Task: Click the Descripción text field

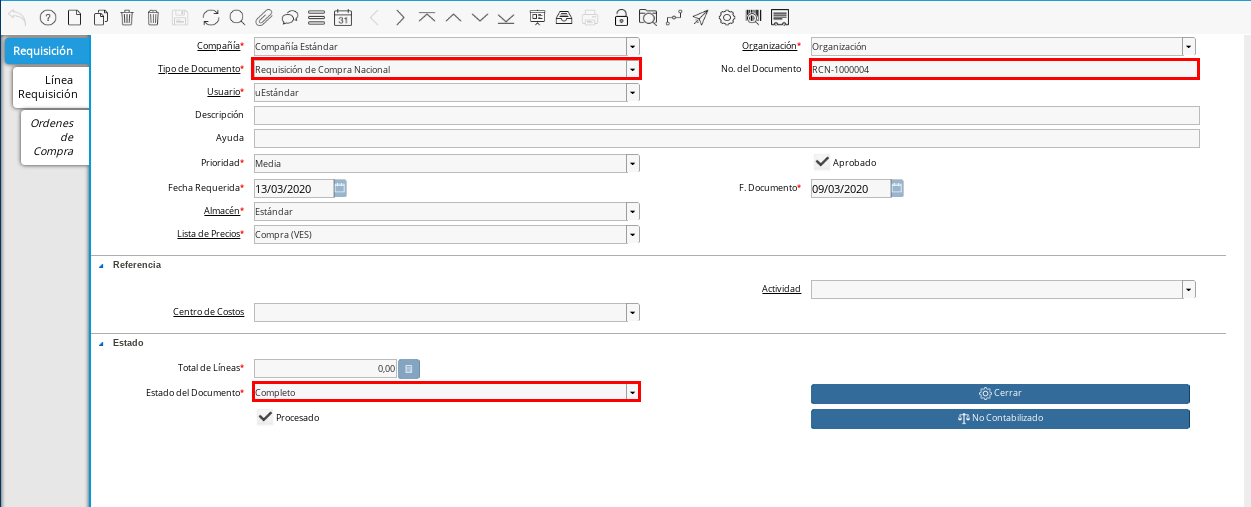Action: (x=727, y=115)
